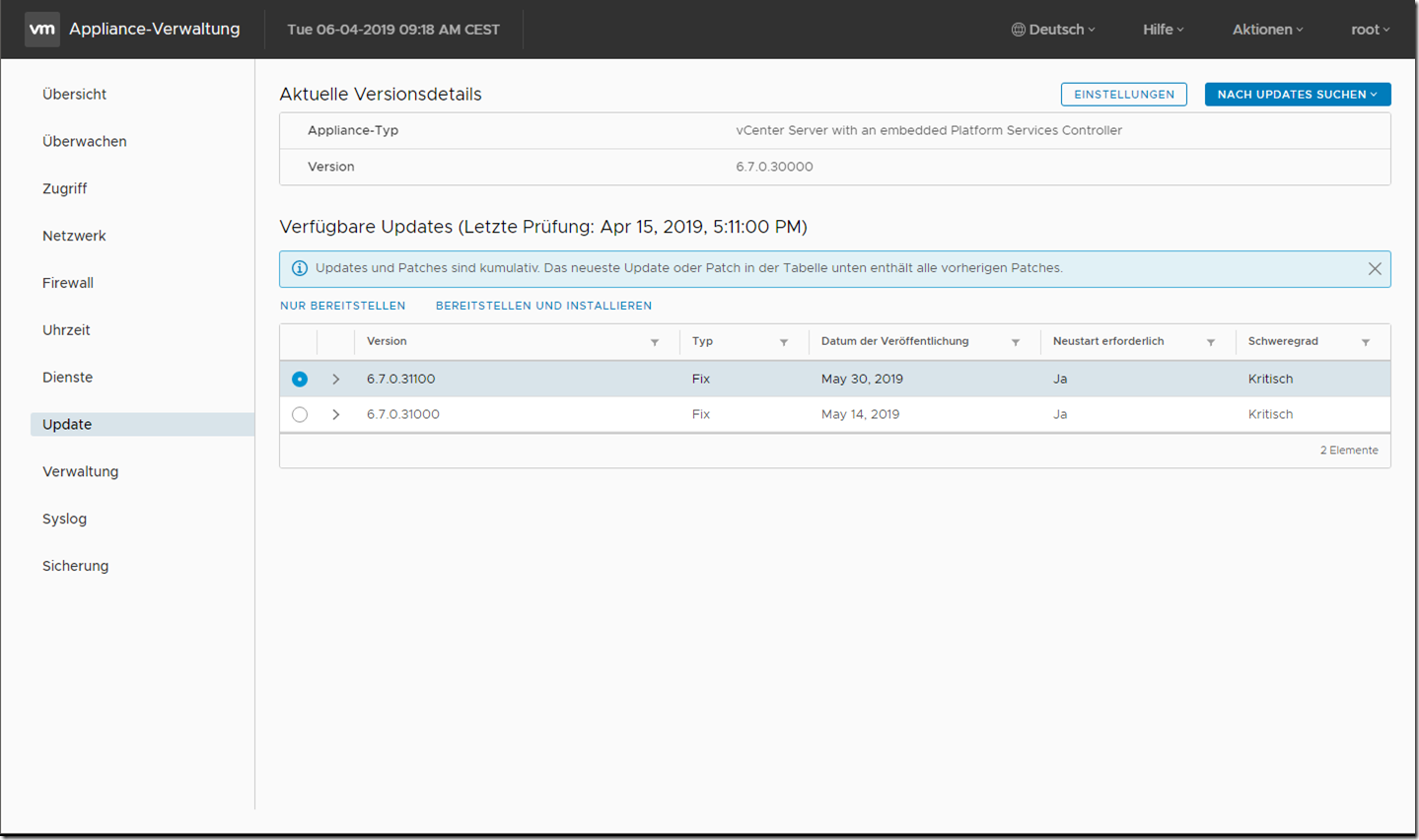Viewport: 1419px width, 840px height.
Task: Open Firewall section
Action: [68, 283]
